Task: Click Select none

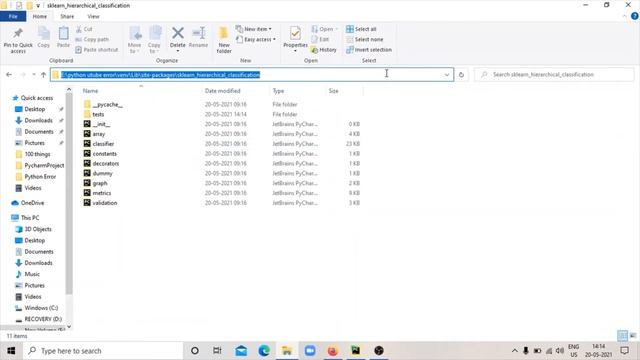Action: 365,39
